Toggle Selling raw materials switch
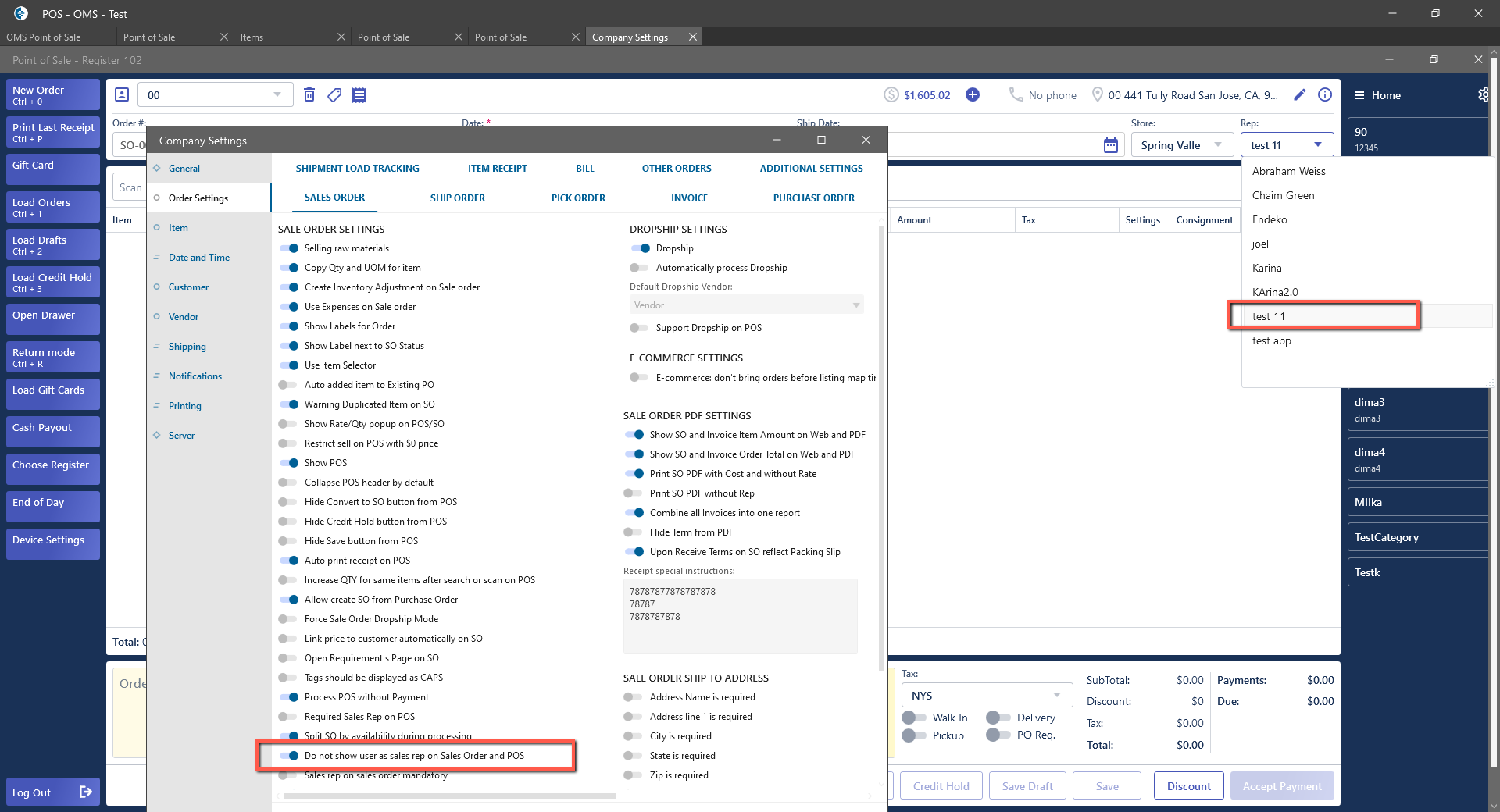This screenshot has width=1500, height=812. point(289,248)
